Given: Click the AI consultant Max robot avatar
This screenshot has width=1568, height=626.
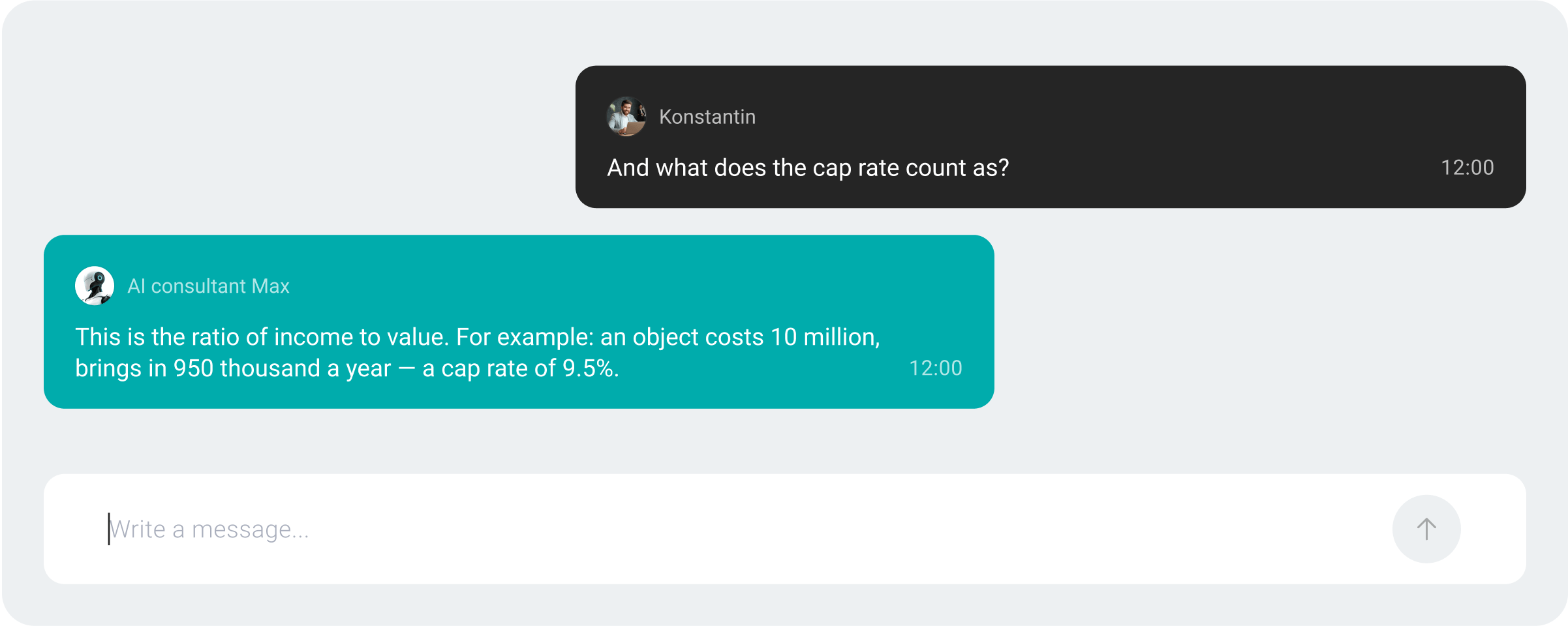Looking at the screenshot, I should click(x=95, y=286).
